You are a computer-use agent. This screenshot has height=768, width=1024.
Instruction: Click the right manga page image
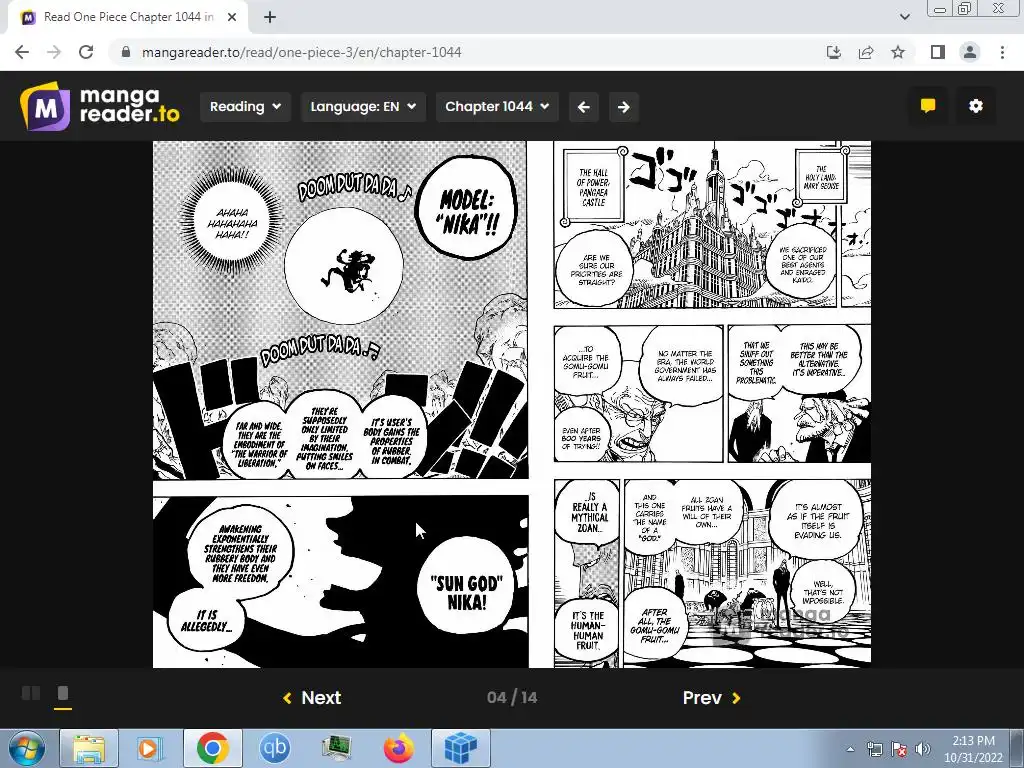tap(712, 404)
